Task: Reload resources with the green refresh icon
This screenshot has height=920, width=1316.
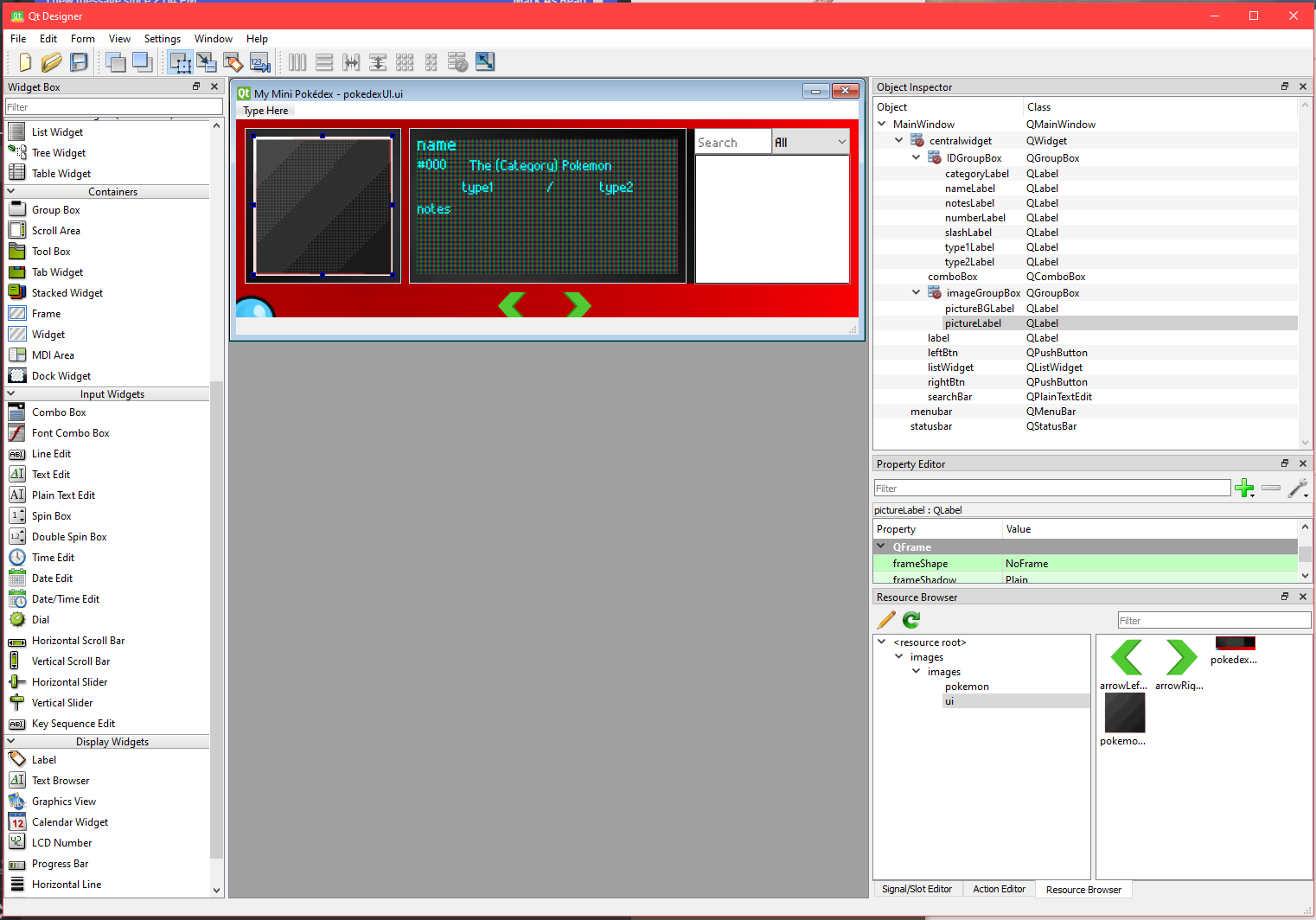Action: tap(911, 620)
